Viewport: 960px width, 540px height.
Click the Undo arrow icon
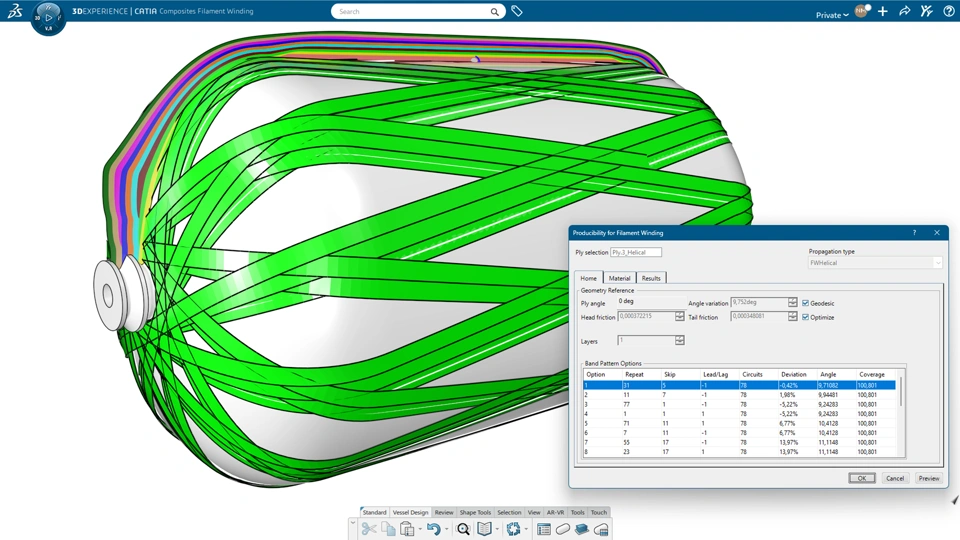pyautogui.click(x=433, y=529)
